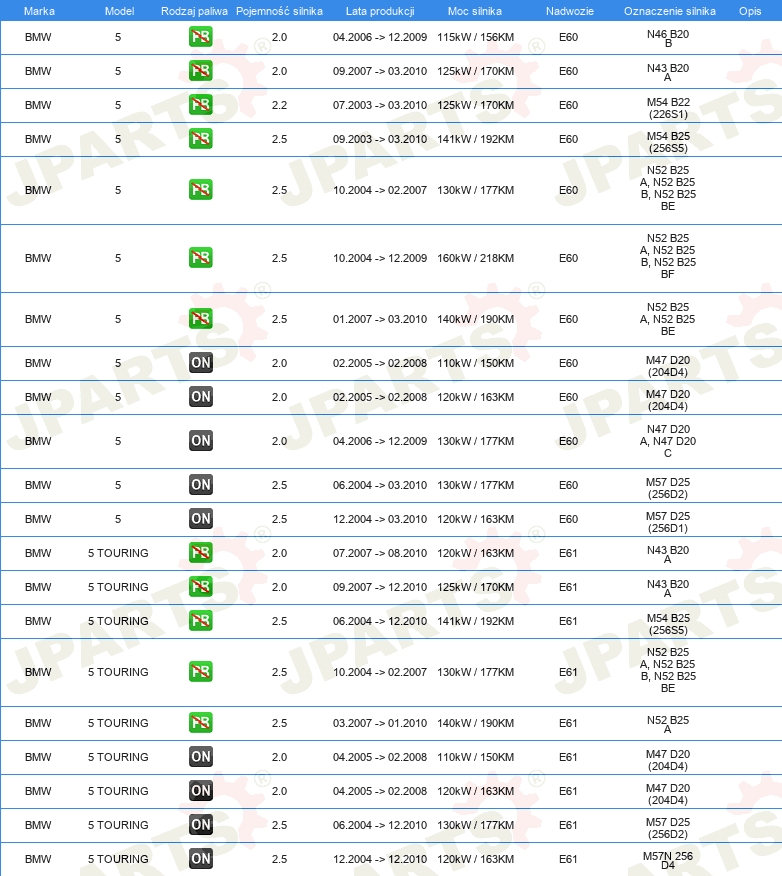Screen dimensions: 782x876
Task: Select the 'M54 B22 (226S1)' engine code
Action: pos(668,108)
